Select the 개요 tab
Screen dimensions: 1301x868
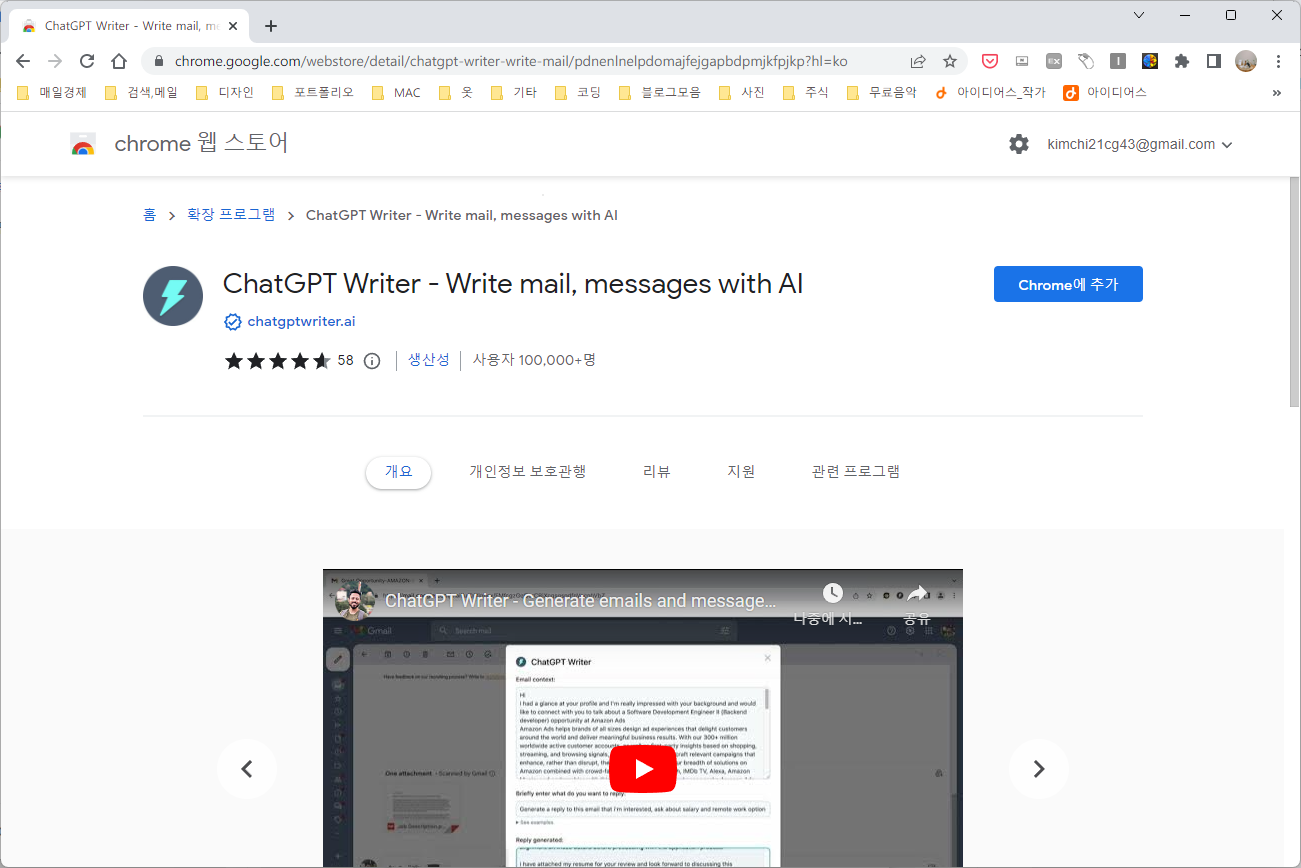[x=398, y=472]
